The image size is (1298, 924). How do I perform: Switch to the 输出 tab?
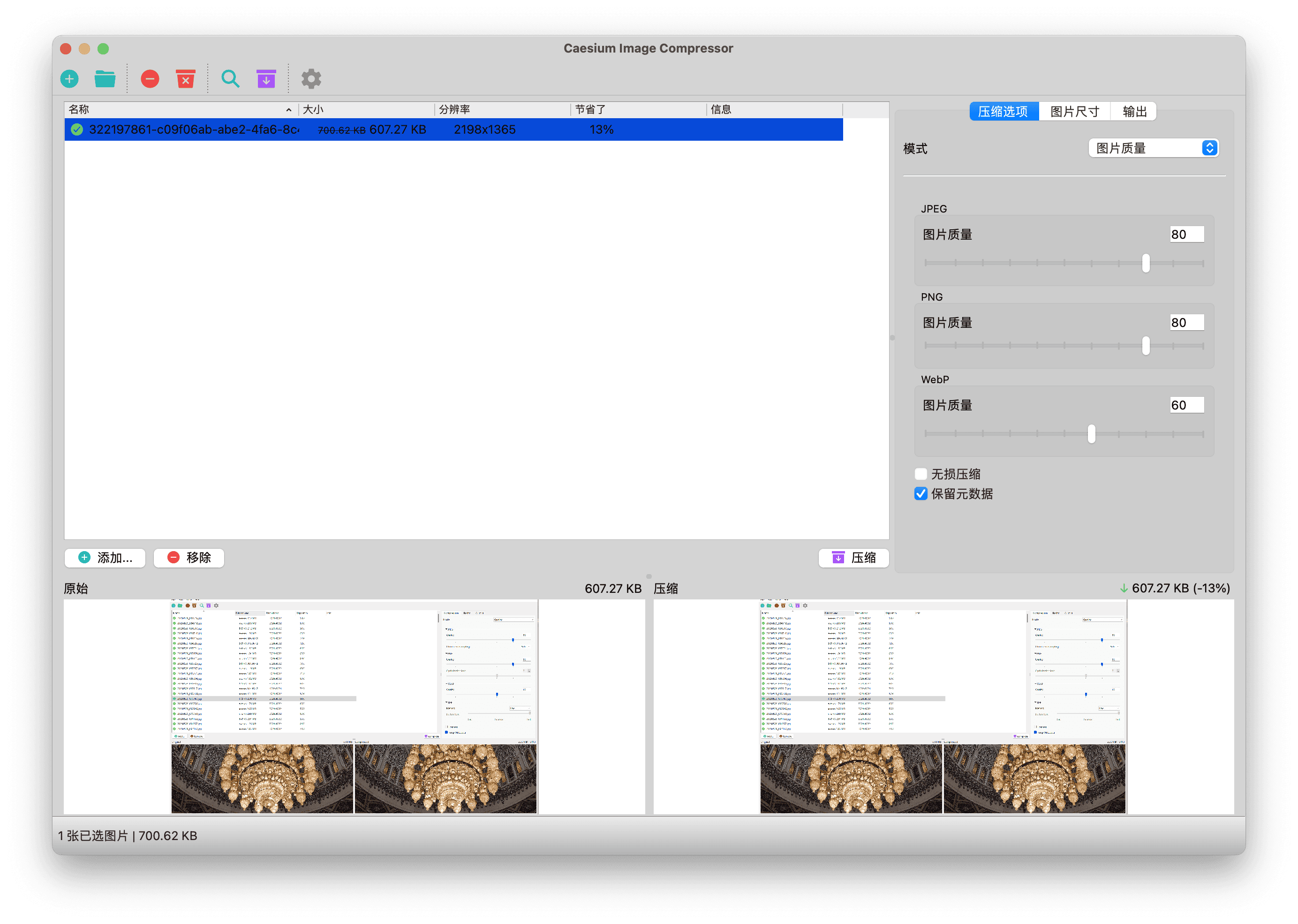(x=1134, y=112)
